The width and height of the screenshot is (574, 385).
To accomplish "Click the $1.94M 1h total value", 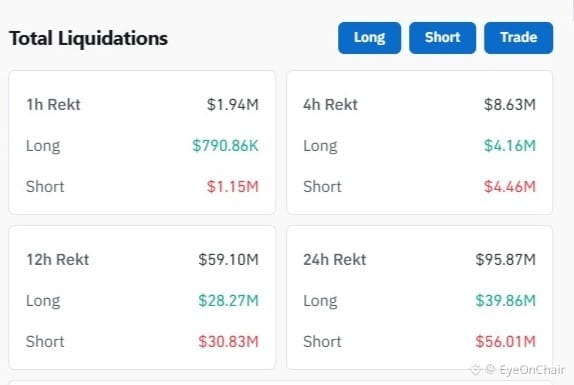I will [x=233, y=105].
